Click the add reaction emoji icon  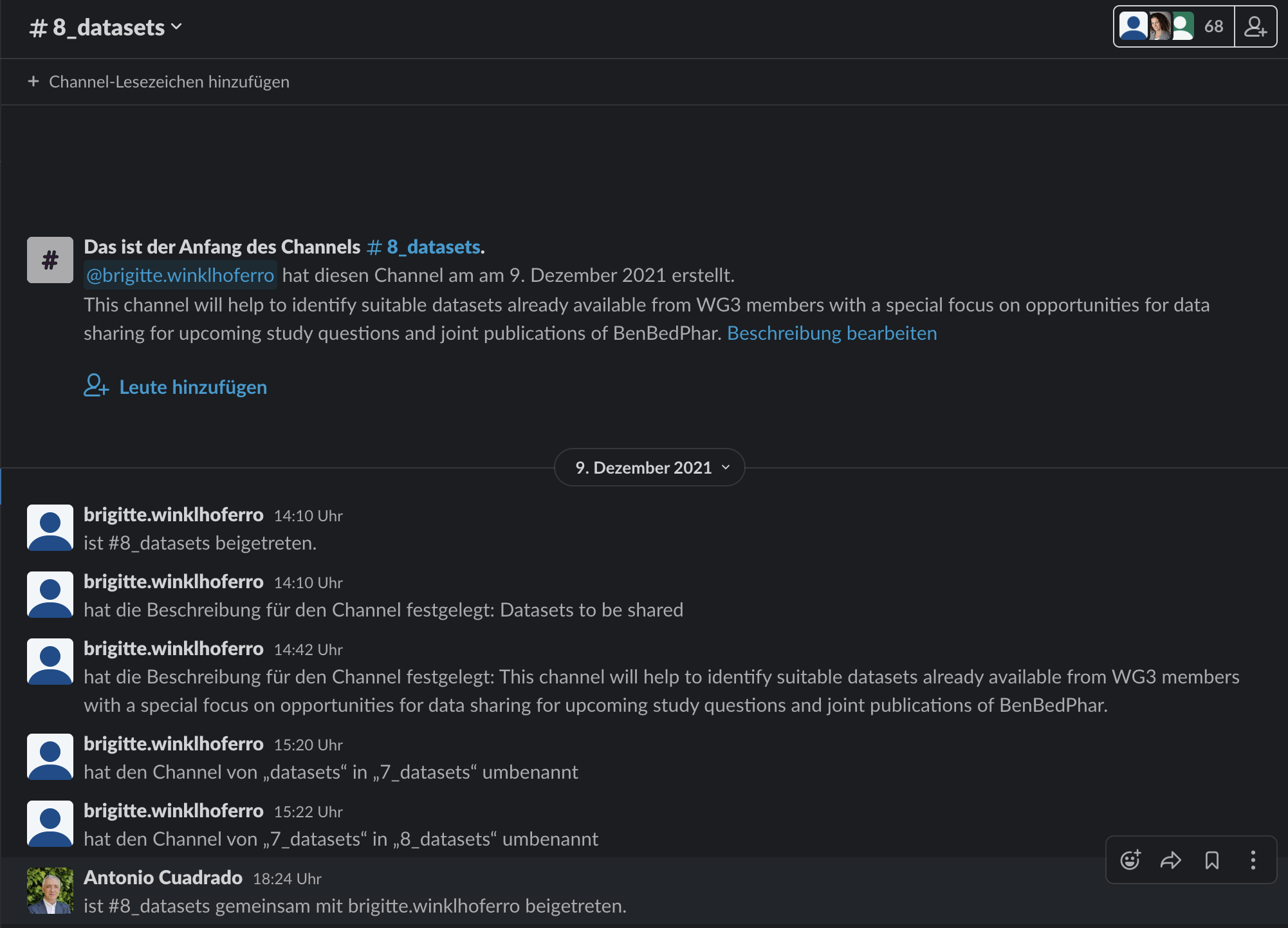point(1130,860)
